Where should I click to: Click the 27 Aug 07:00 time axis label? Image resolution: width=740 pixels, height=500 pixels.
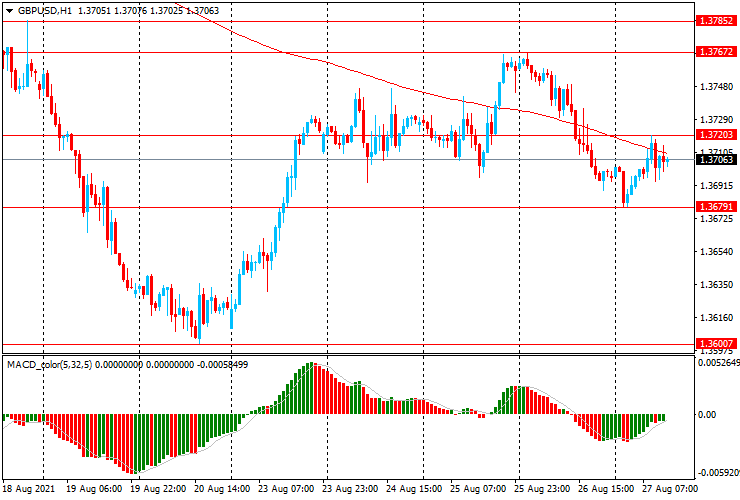click(670, 488)
